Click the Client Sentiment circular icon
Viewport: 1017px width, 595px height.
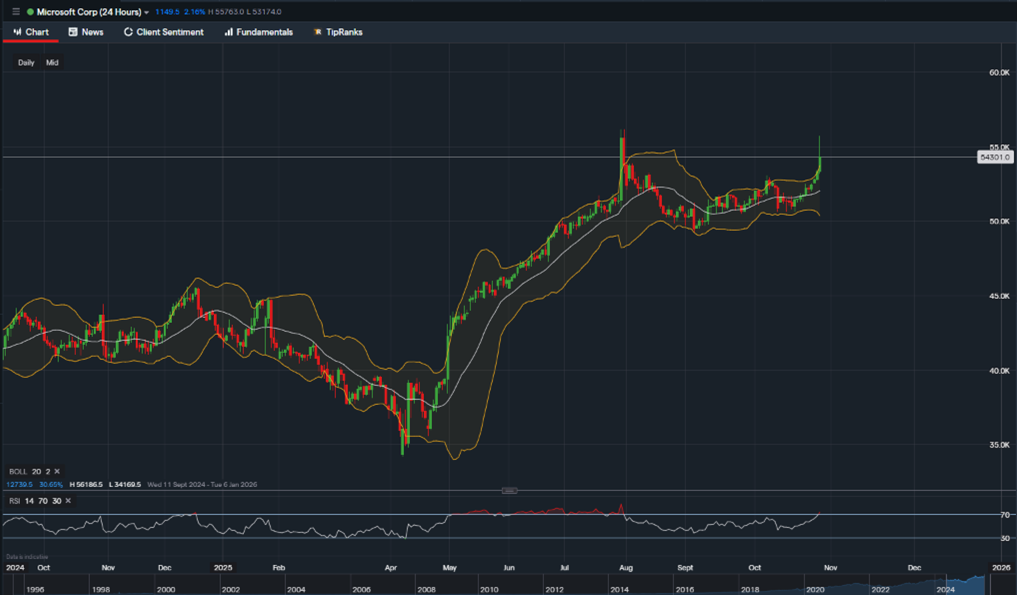point(128,31)
